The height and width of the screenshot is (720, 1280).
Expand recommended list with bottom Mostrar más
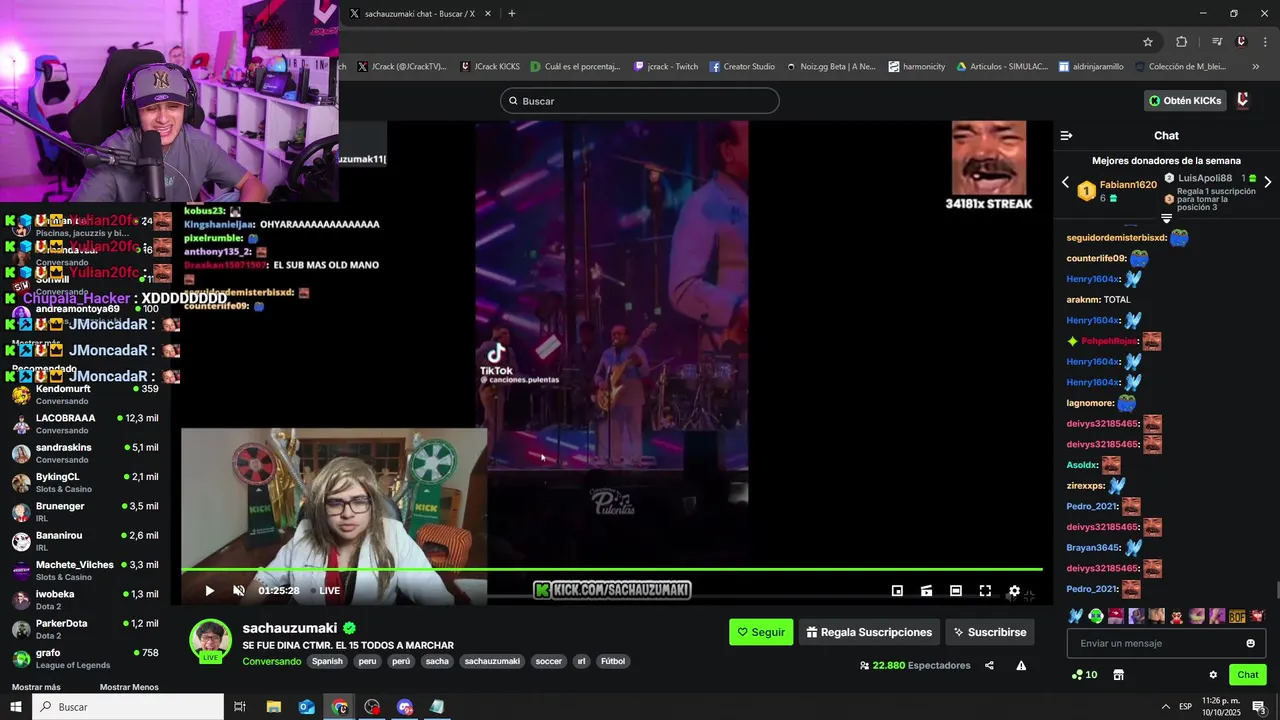36,688
